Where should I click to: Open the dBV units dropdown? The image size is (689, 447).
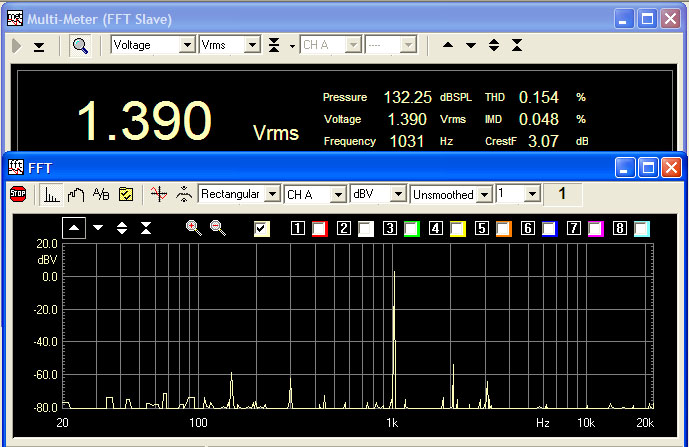399,194
